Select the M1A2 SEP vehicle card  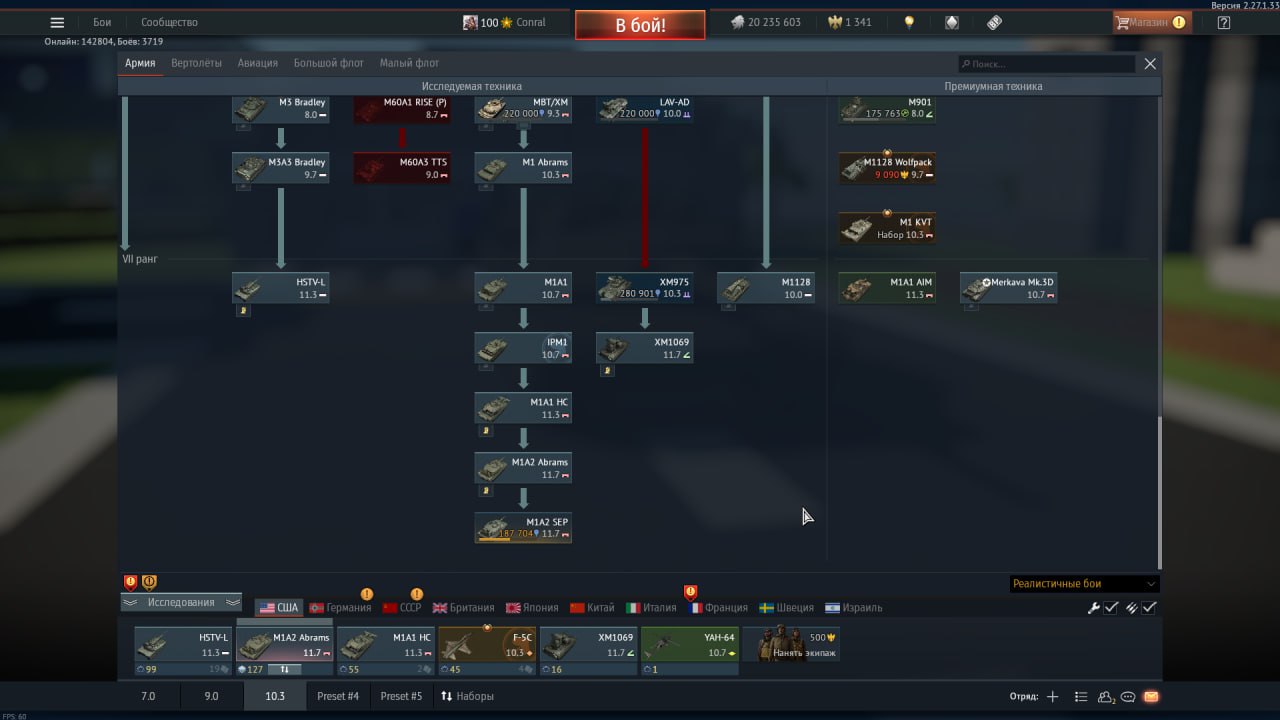523,528
